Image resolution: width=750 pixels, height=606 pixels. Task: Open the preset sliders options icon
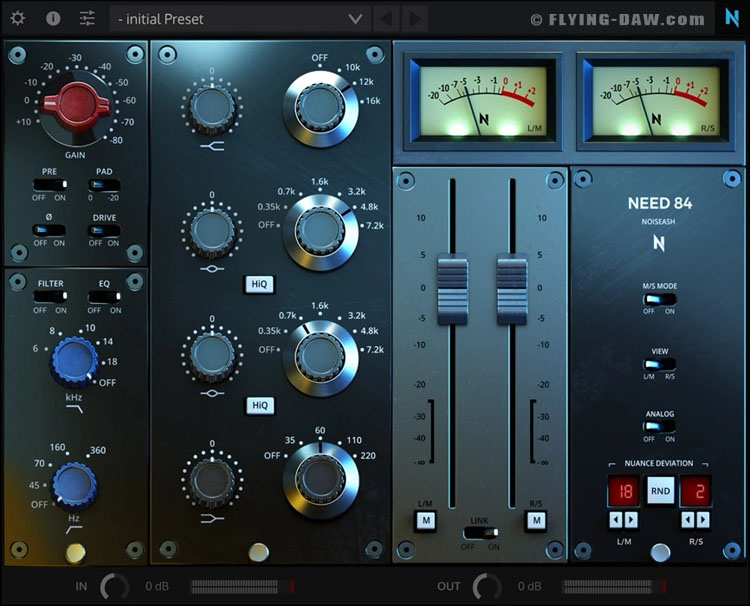point(87,19)
